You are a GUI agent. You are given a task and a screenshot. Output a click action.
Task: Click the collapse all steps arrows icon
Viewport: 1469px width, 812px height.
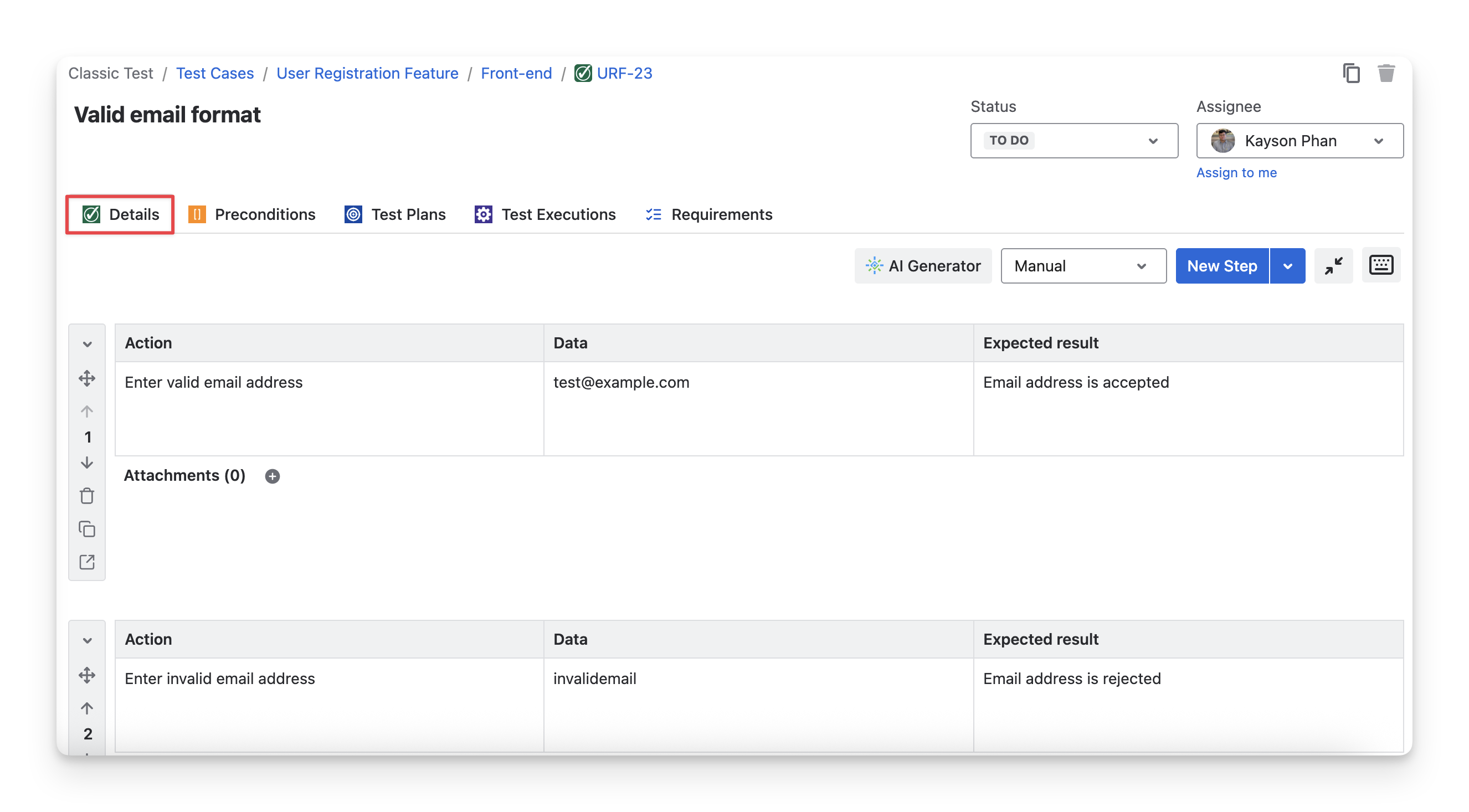(x=1333, y=266)
